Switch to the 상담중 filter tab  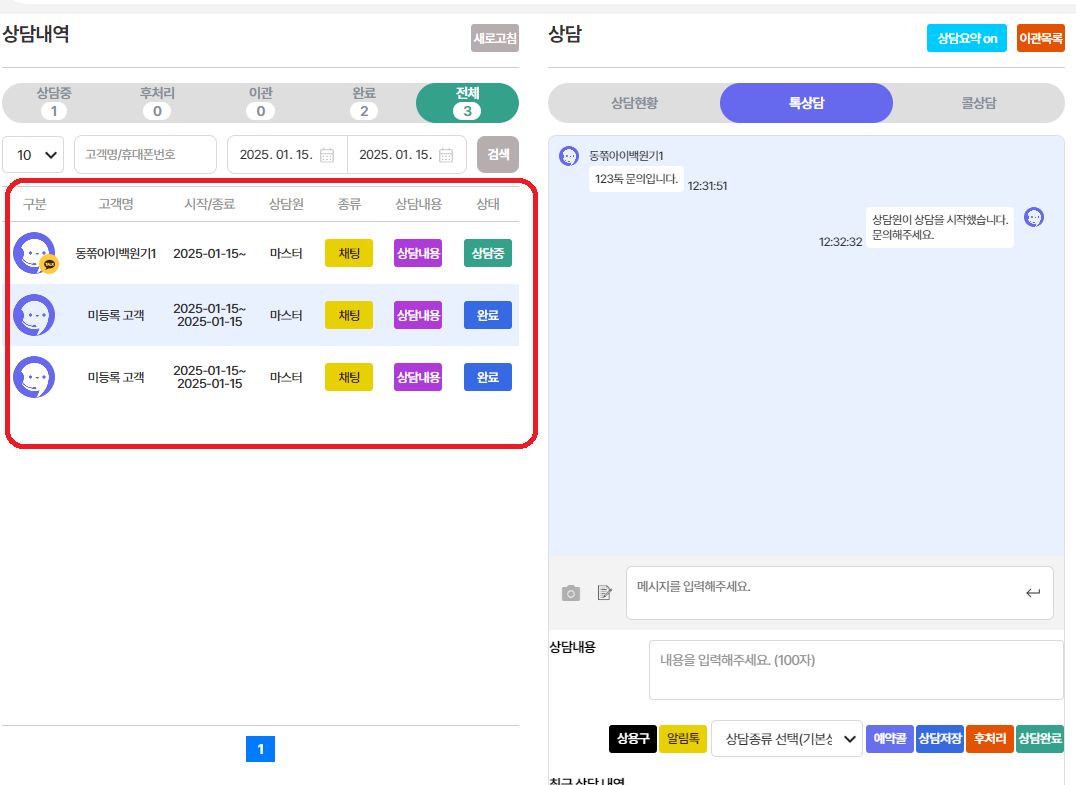[x=54, y=102]
